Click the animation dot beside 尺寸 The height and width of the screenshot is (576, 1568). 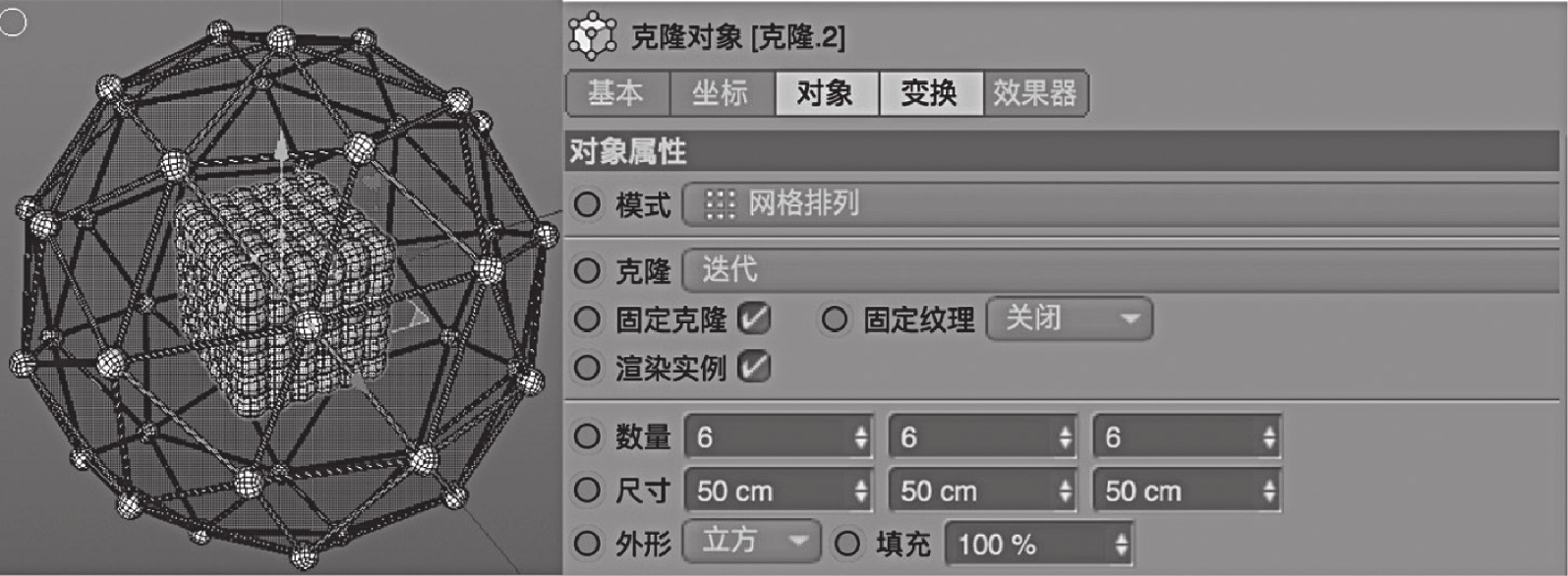(587, 490)
